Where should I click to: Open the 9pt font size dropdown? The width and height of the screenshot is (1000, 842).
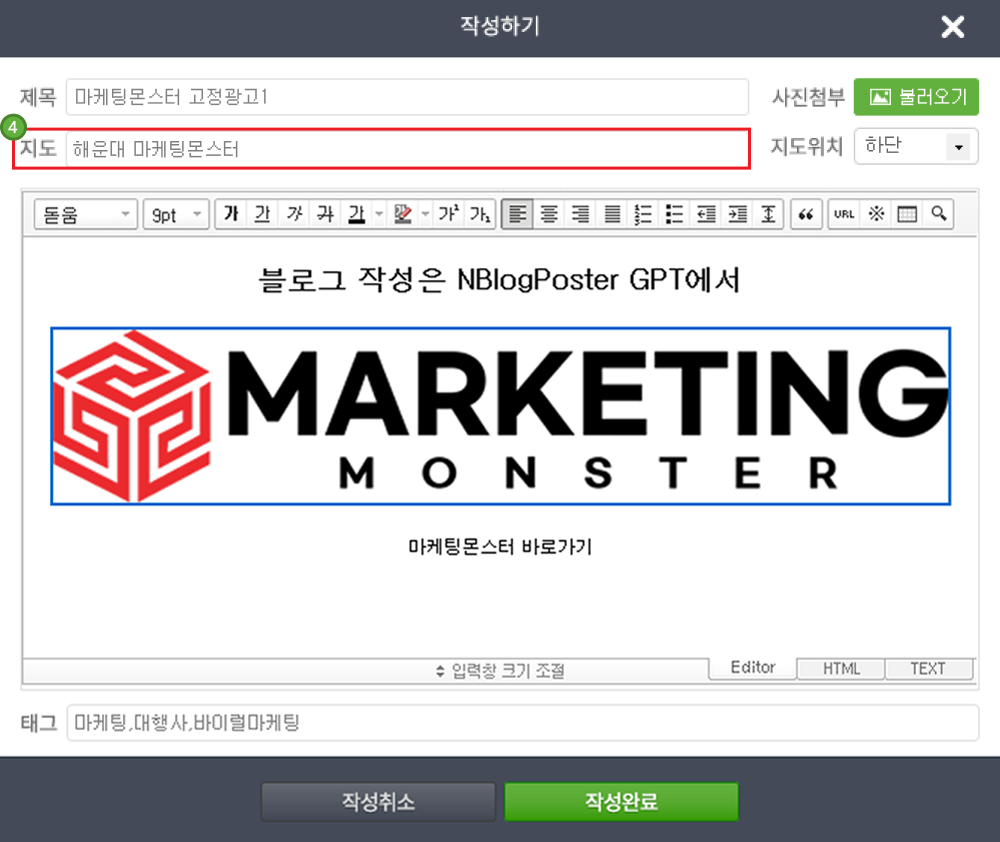tap(176, 214)
